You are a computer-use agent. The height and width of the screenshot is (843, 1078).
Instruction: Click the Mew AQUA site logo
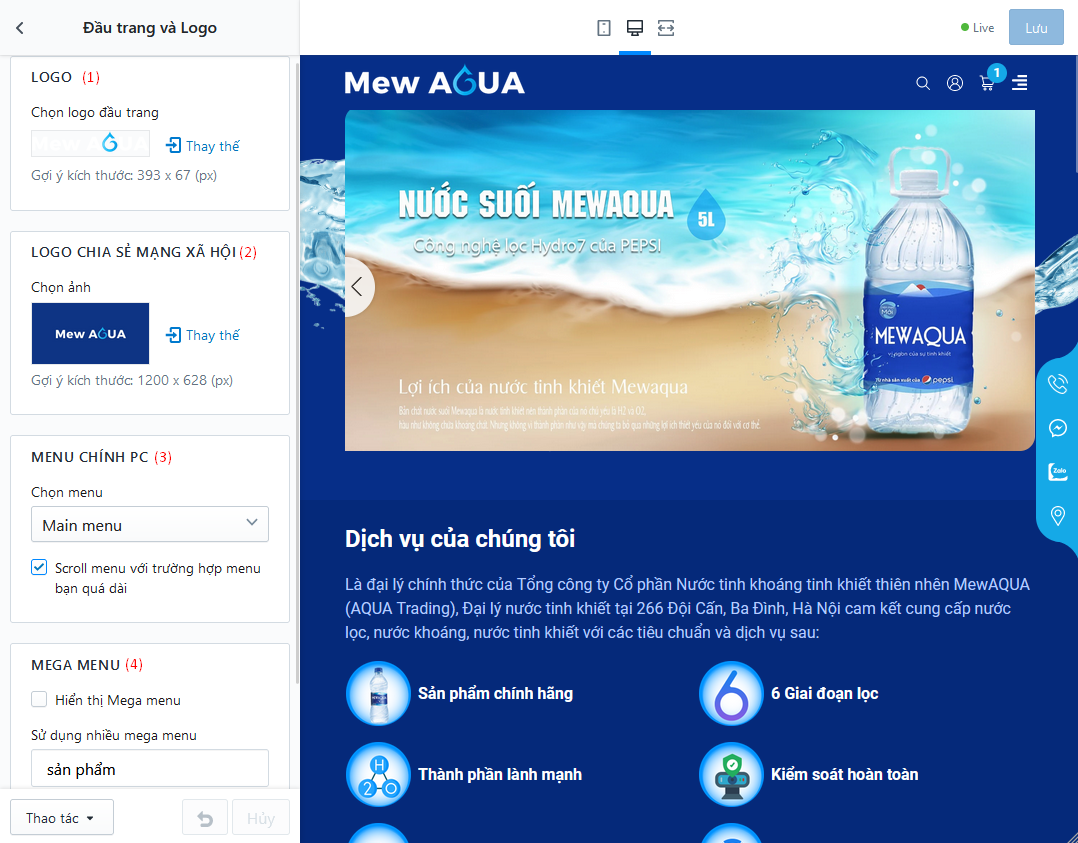click(x=434, y=82)
